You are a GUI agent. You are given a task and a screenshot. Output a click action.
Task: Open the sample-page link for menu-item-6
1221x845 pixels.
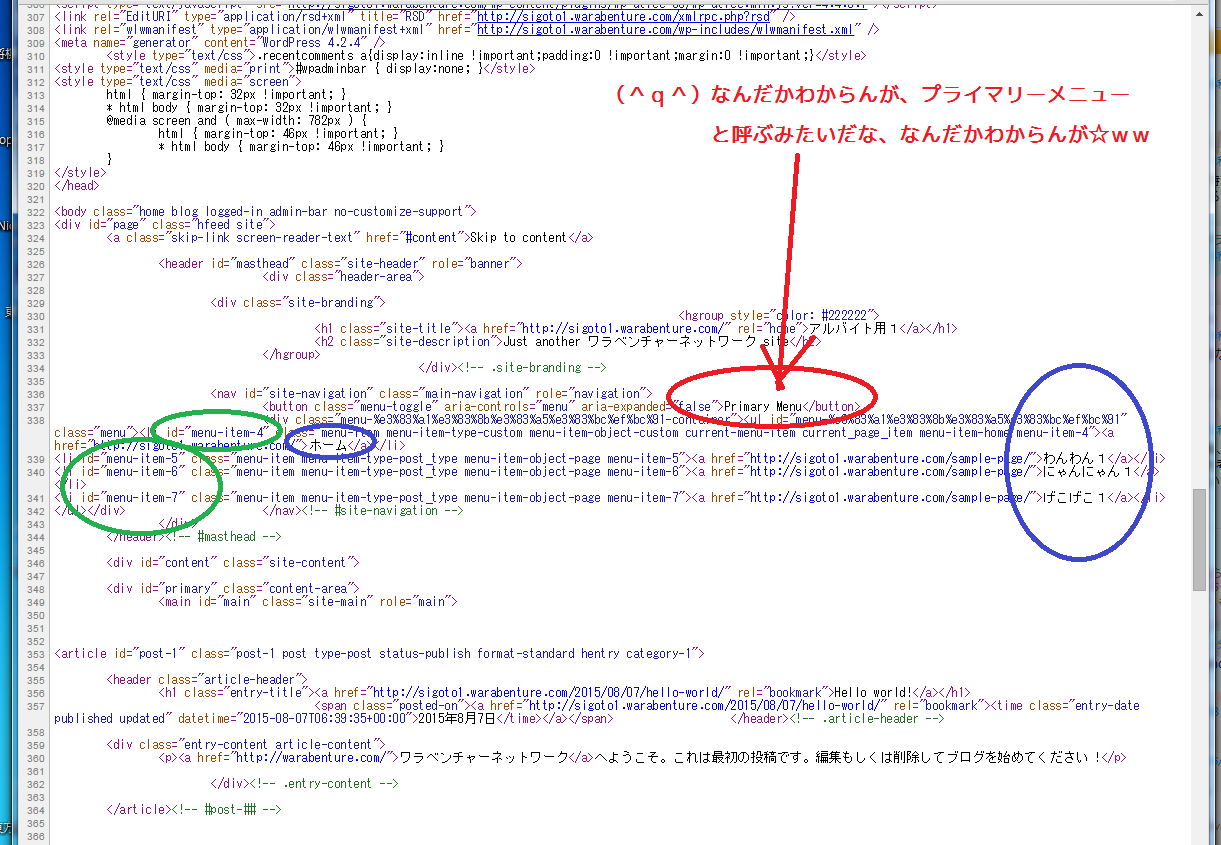(x=890, y=471)
